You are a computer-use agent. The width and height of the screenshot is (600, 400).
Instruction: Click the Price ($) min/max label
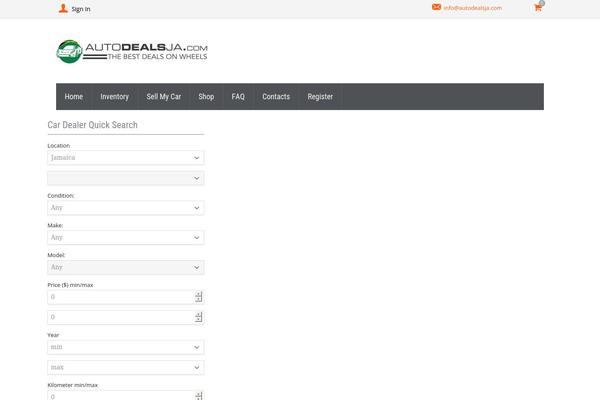coord(70,285)
